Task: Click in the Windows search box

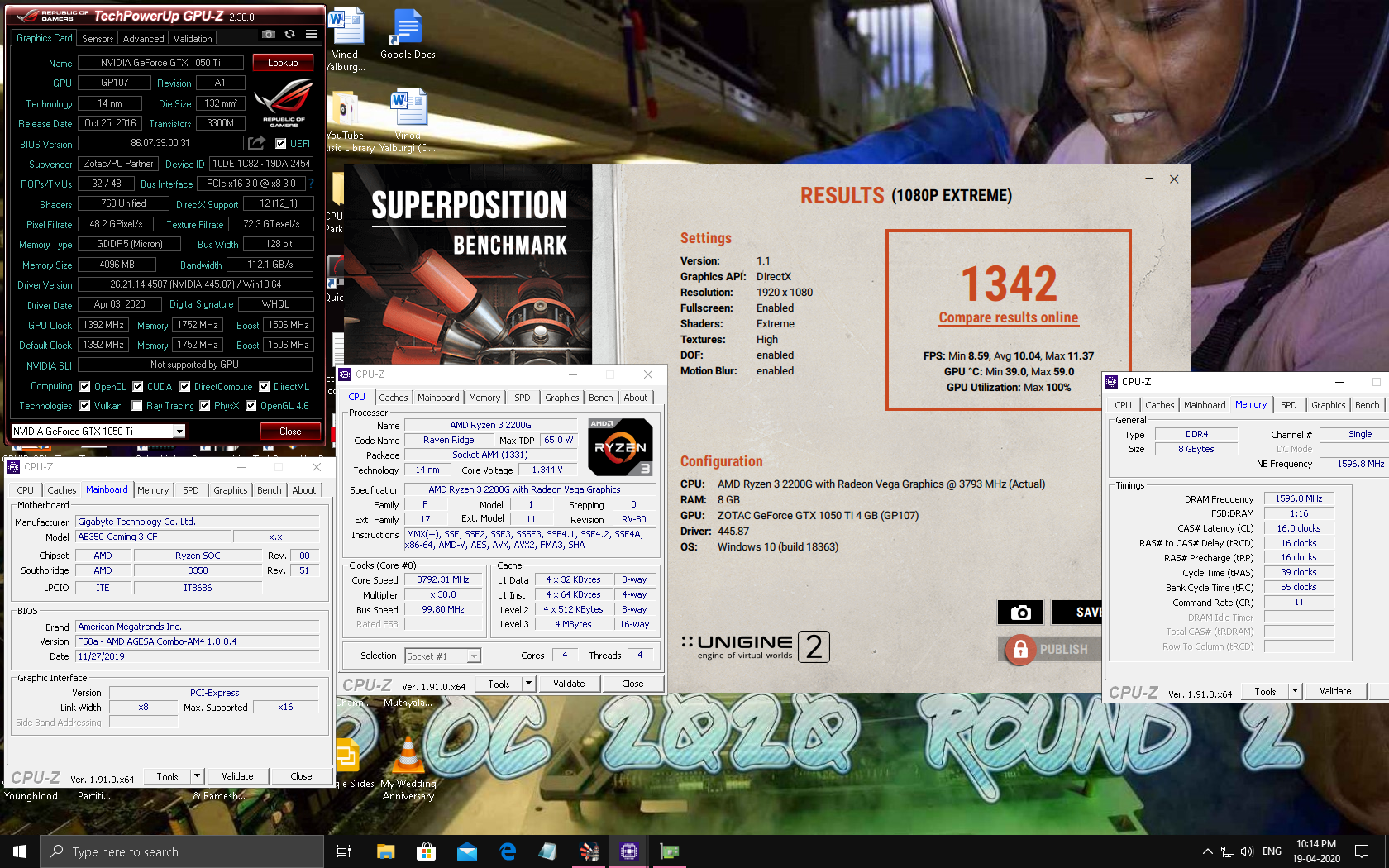Action: click(x=182, y=851)
